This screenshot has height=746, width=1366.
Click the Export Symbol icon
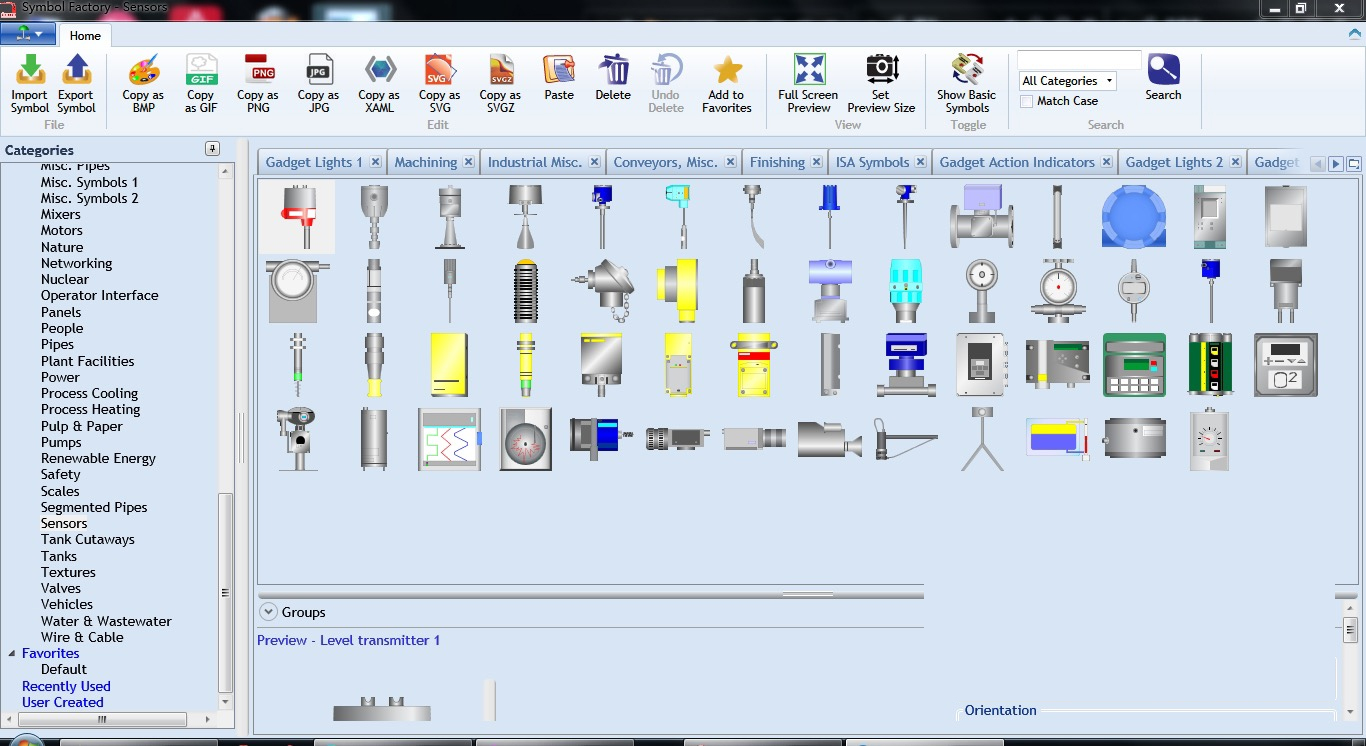pos(76,84)
